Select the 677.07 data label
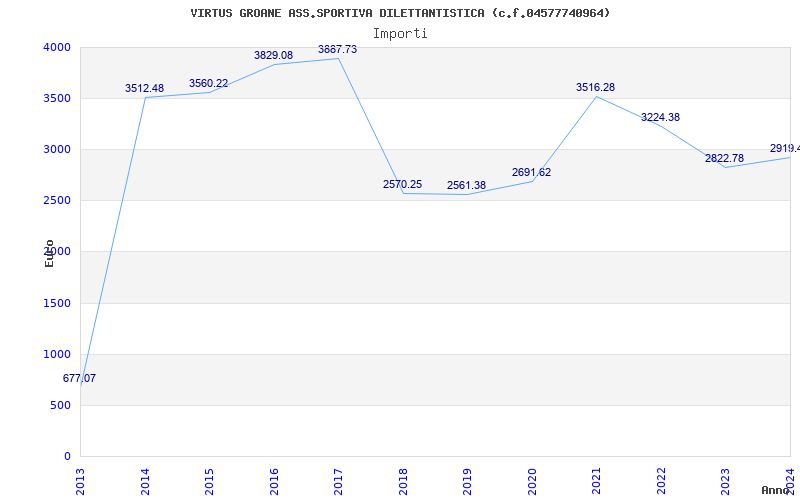This screenshot has height=500, width=800. point(79,379)
